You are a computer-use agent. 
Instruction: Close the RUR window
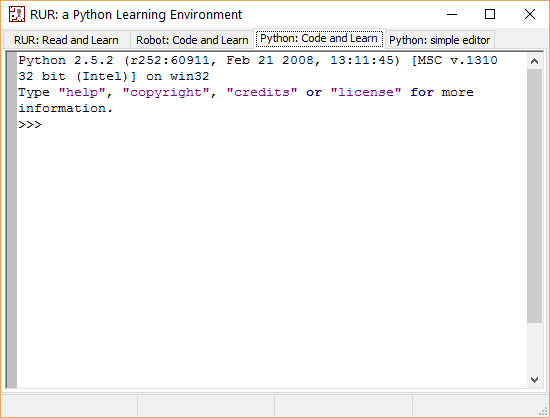[530, 14]
